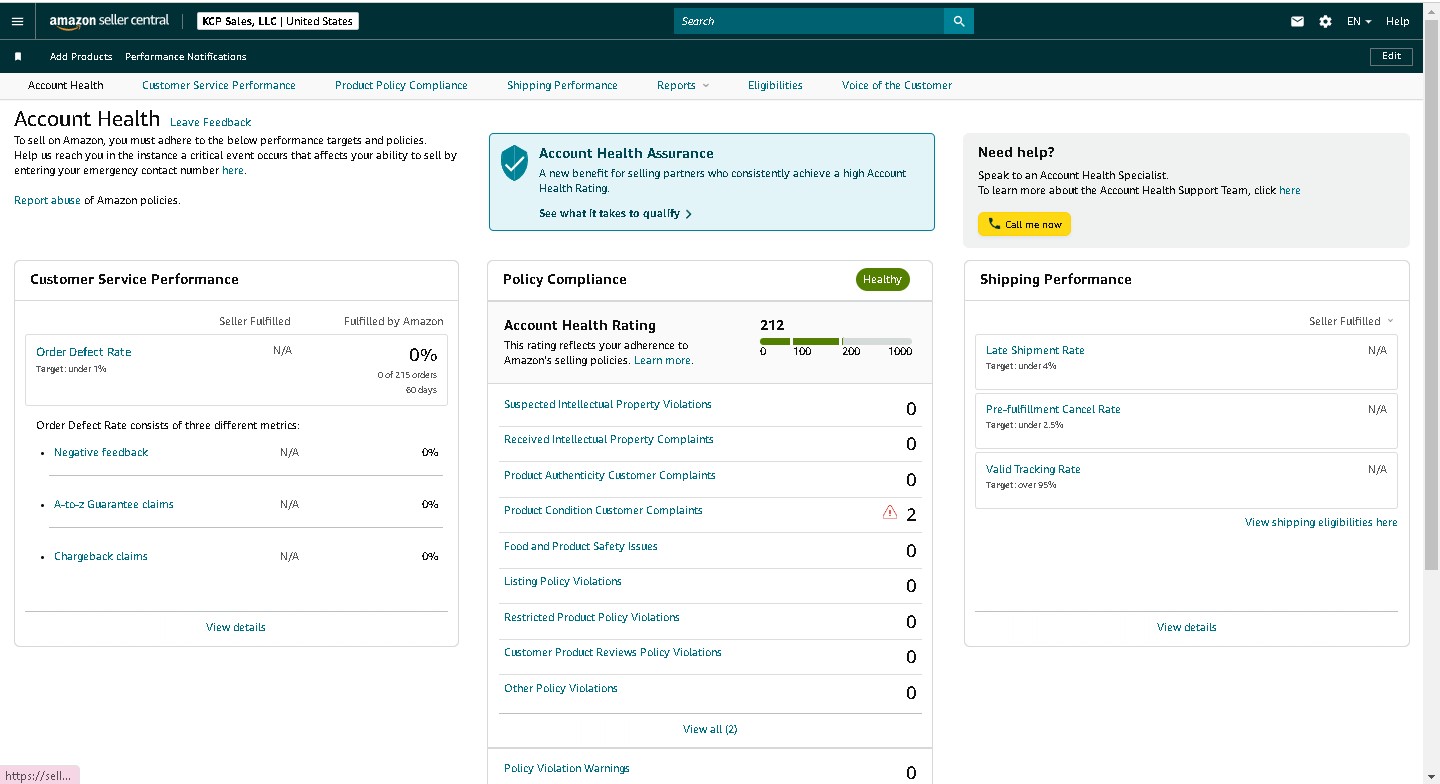This screenshot has width=1440, height=784.
Task: Expand the Reports menu dropdown
Action: 683,86
